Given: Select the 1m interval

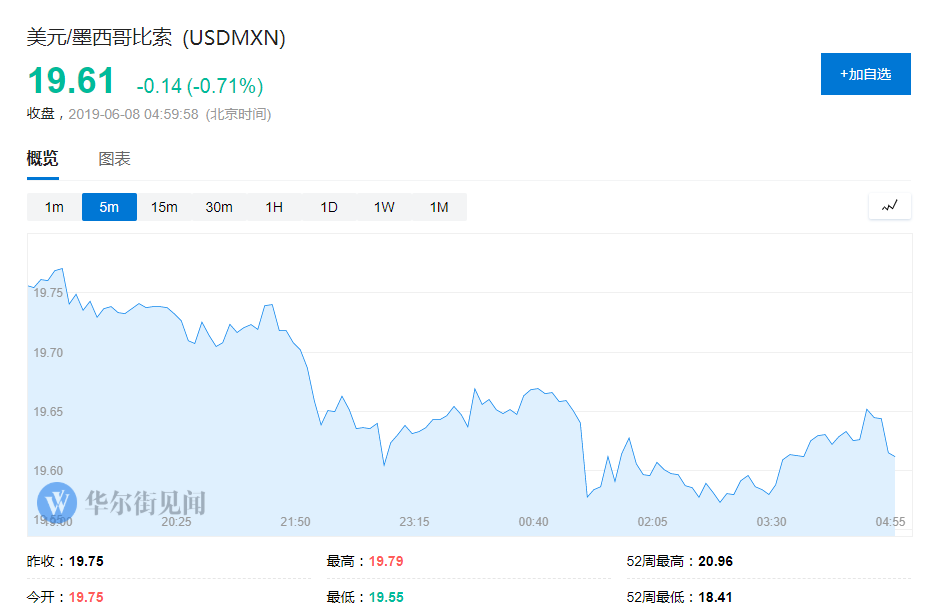Looking at the screenshot, I should click(x=54, y=207).
